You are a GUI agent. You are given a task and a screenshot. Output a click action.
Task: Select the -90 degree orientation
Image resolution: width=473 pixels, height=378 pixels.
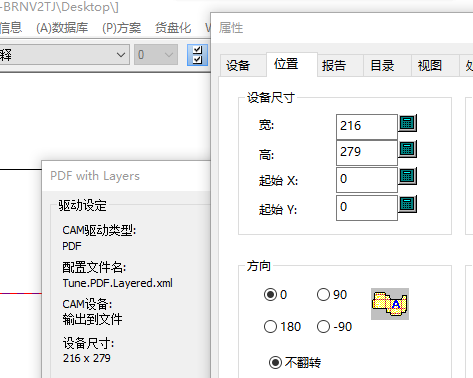tap(334, 327)
